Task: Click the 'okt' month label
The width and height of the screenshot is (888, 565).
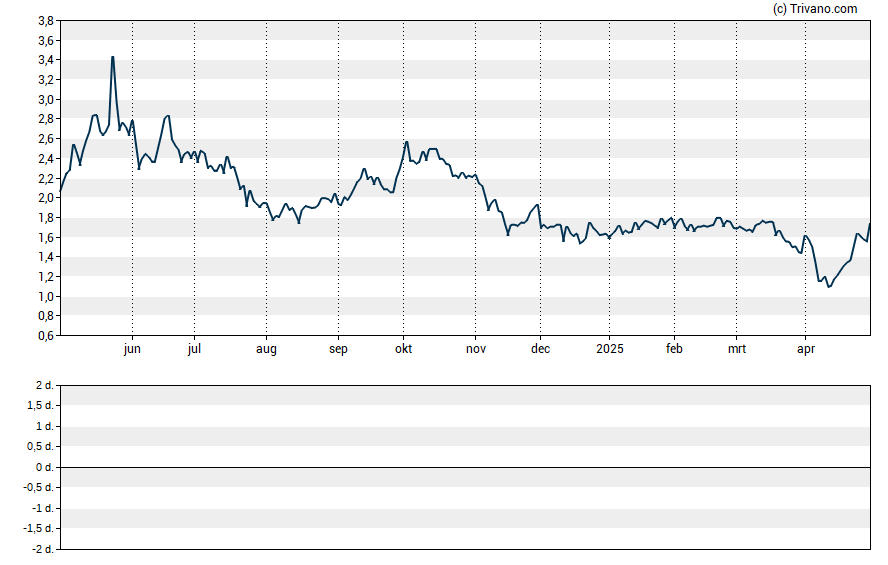Action: point(403,349)
